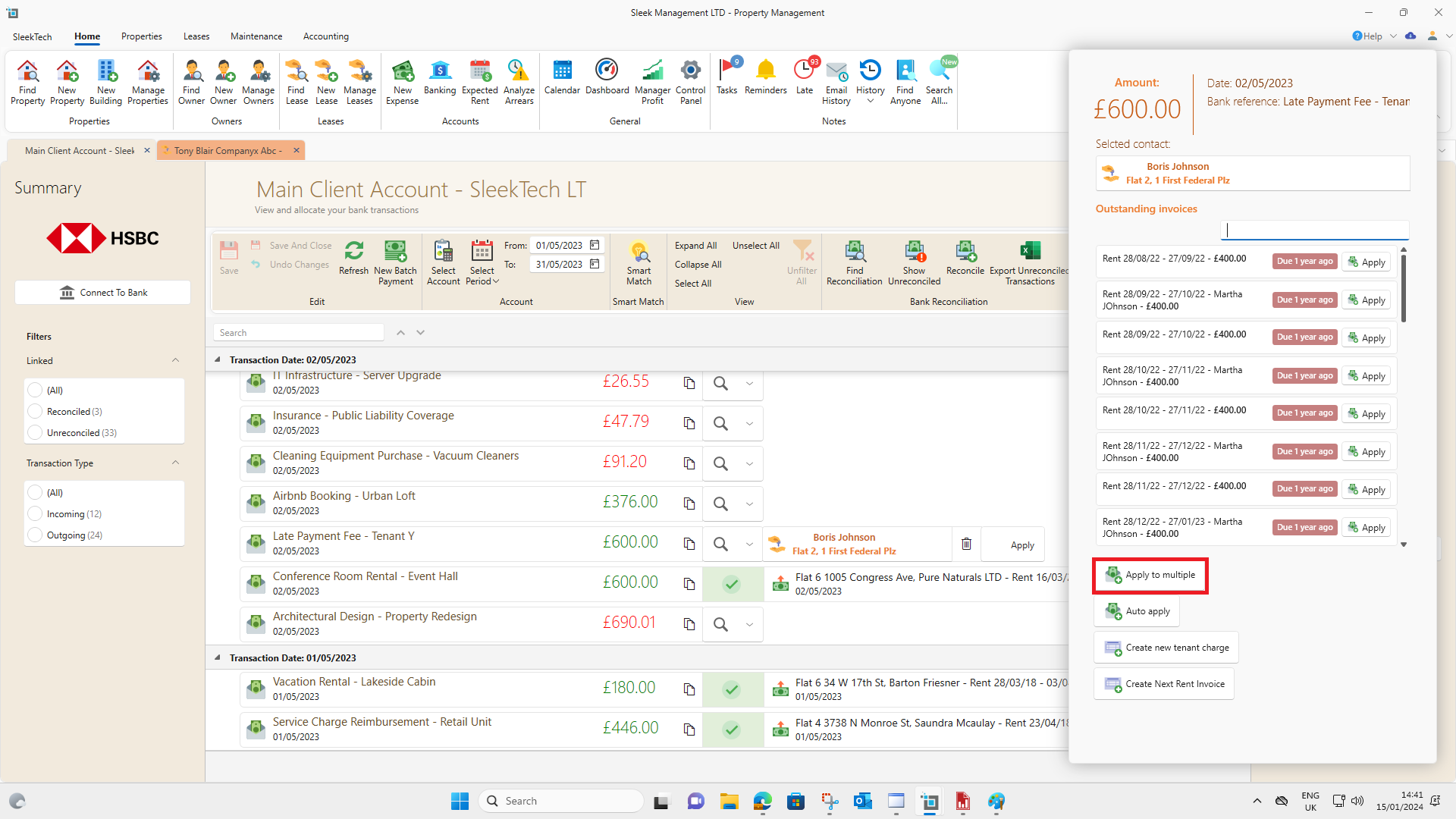Select the Unreconciled linked filter
The width and height of the screenshot is (1456, 819).
(35, 432)
